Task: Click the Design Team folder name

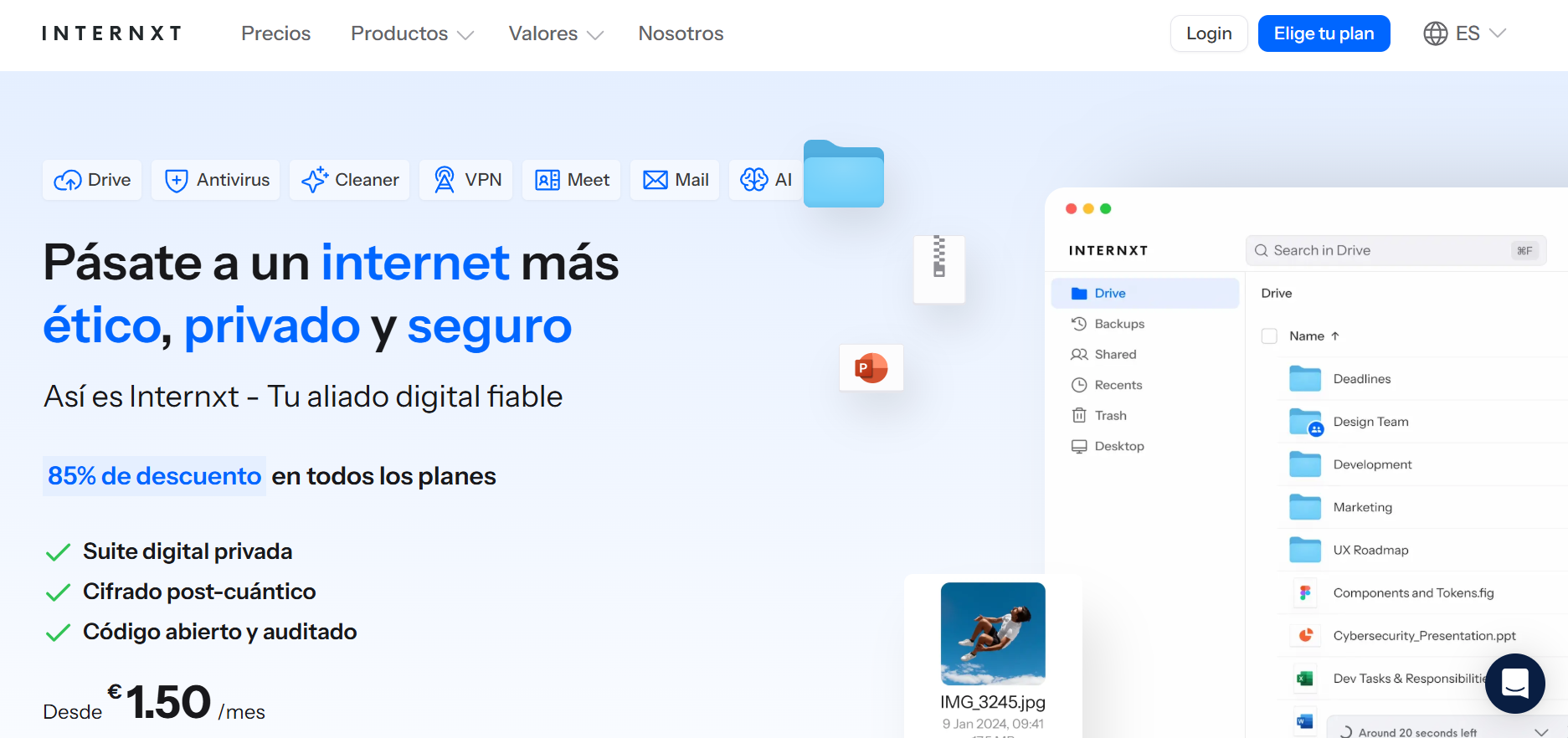Action: pyautogui.click(x=1370, y=422)
